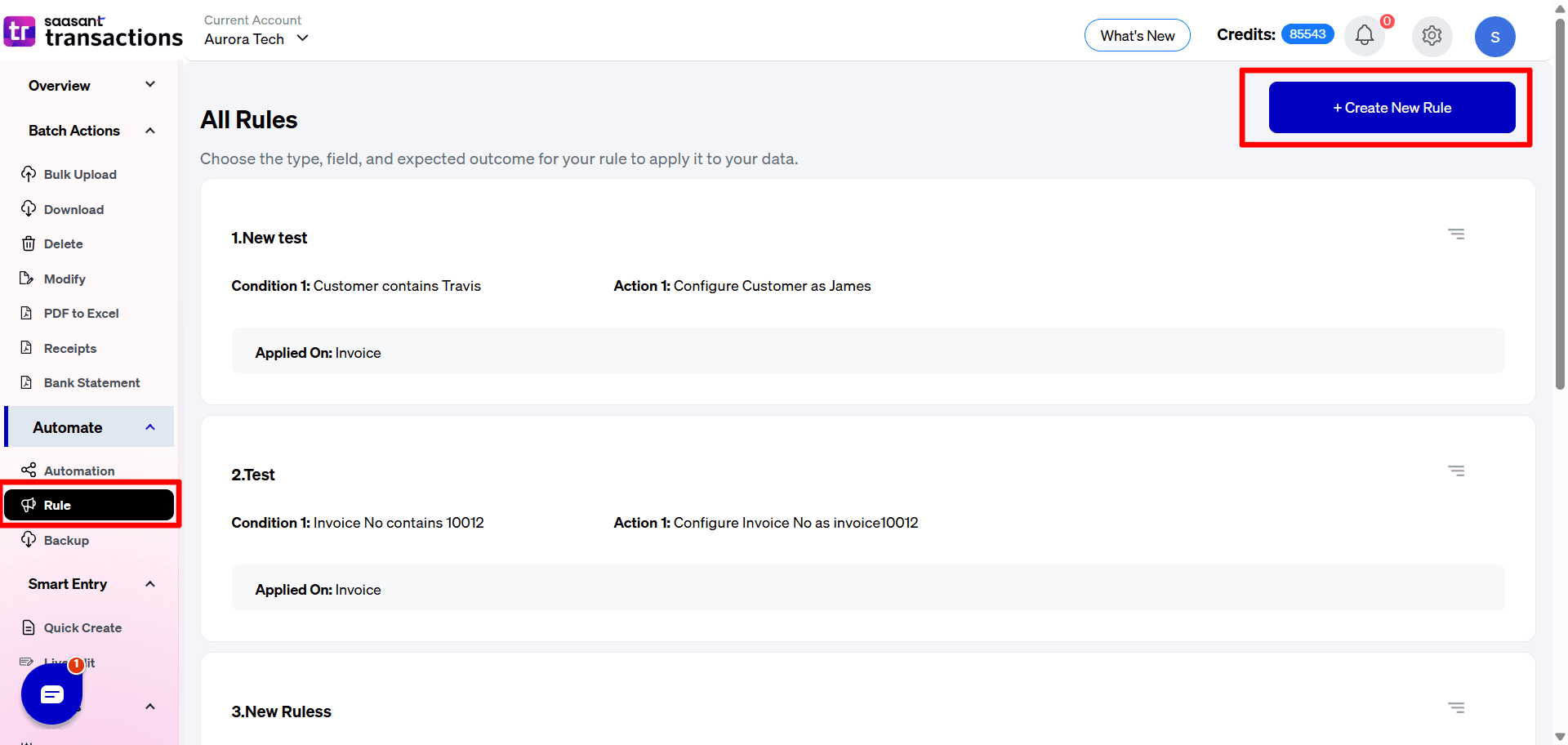Collapse the Smart Entry section chevron

tap(150, 584)
